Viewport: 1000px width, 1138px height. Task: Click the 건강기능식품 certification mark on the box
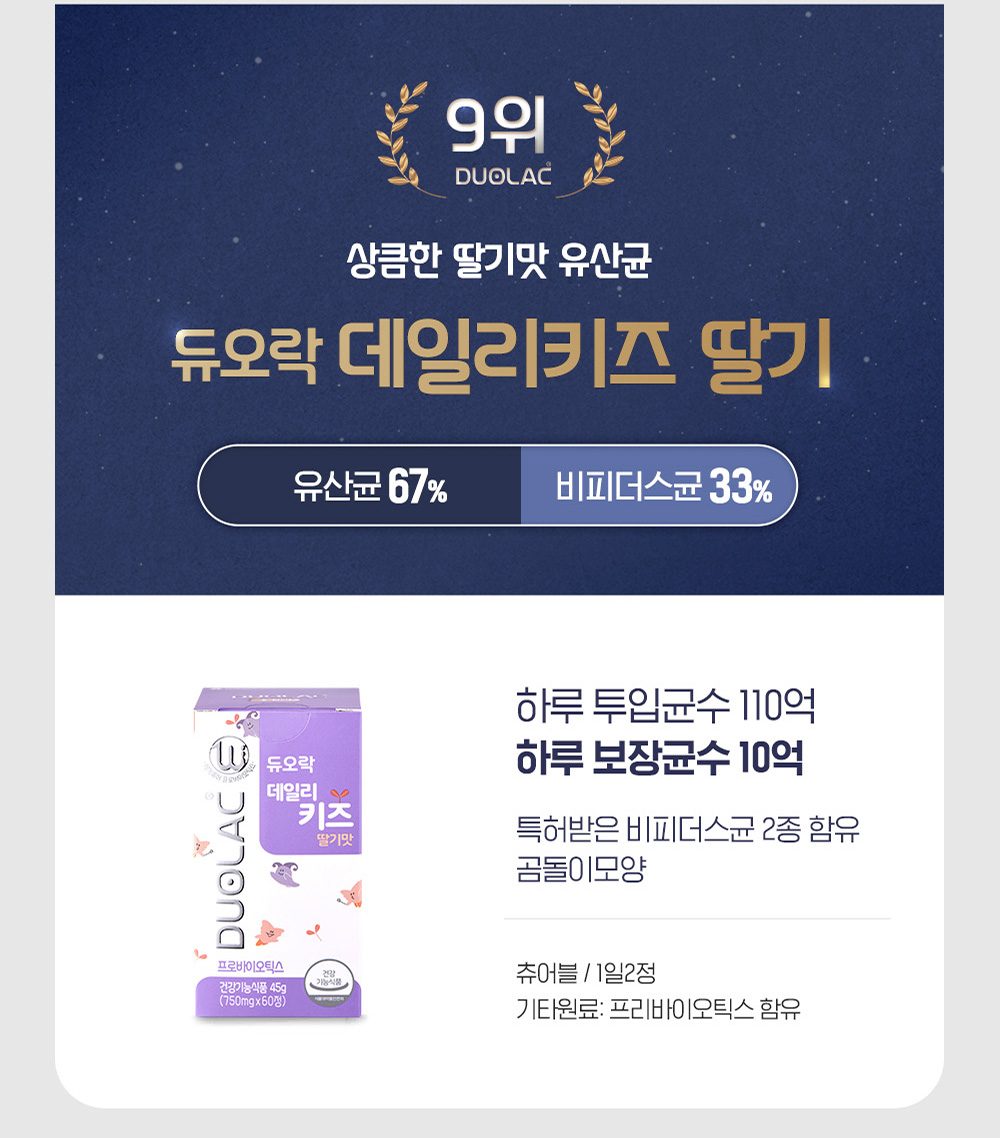click(x=329, y=982)
